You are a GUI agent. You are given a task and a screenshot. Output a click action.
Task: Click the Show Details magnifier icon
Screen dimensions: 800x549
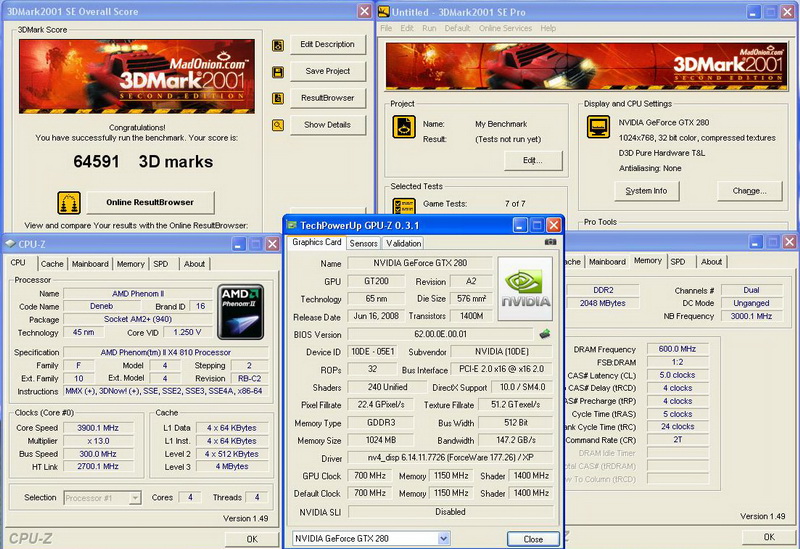[x=278, y=125]
